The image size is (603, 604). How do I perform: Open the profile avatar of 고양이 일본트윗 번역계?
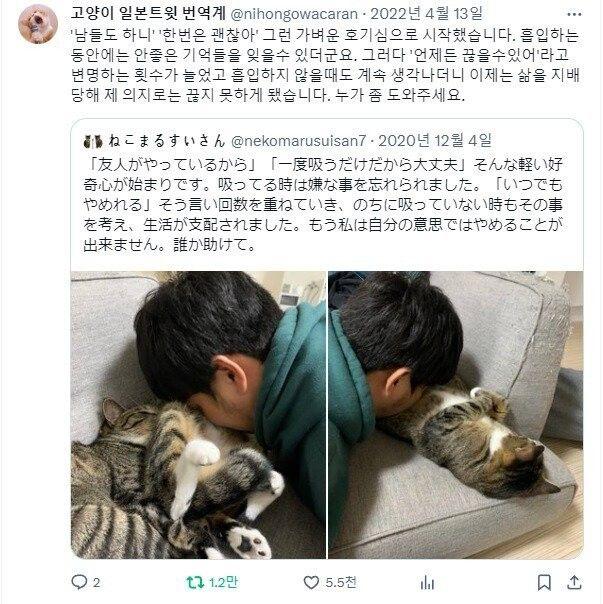coord(38,24)
